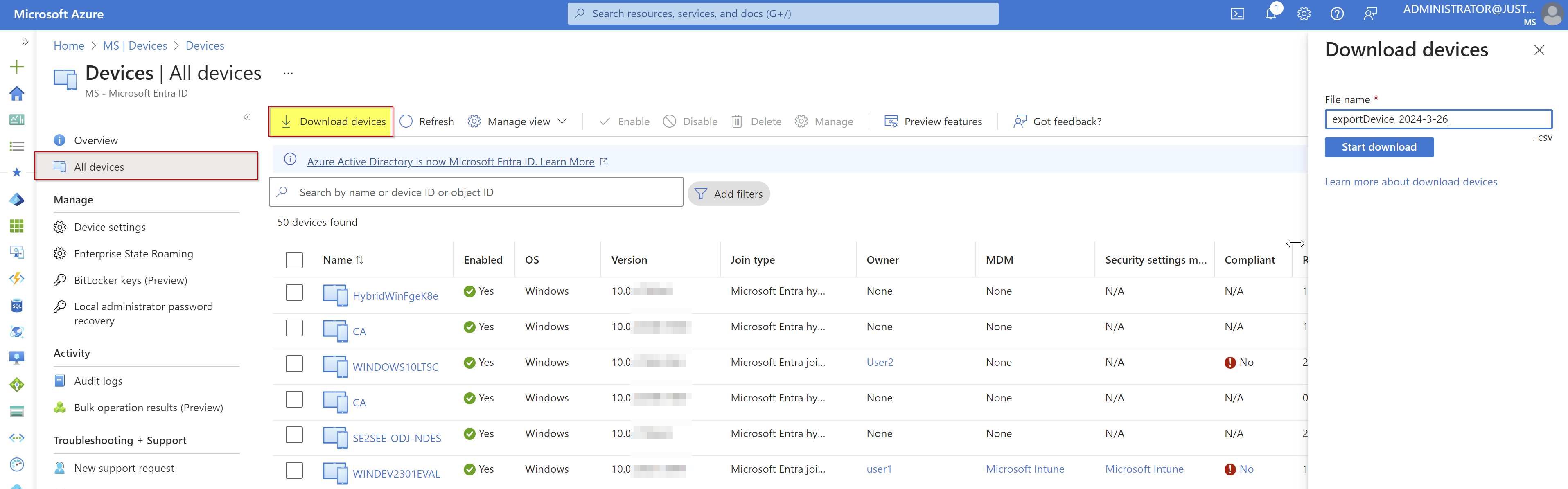Check the WINDOWS10LTSC row checkbox
The height and width of the screenshot is (489, 1568).
(x=294, y=363)
